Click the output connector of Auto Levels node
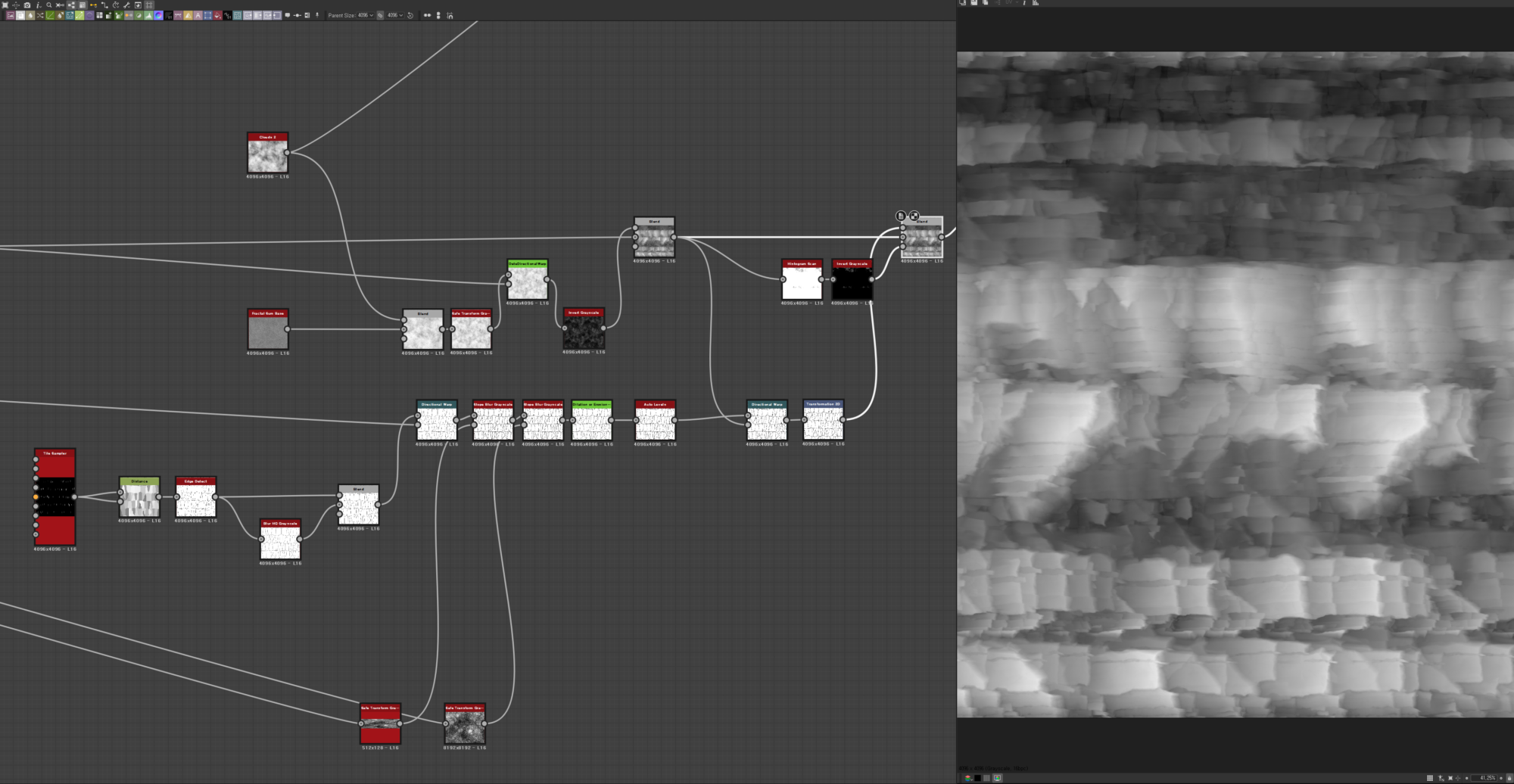 [674, 420]
